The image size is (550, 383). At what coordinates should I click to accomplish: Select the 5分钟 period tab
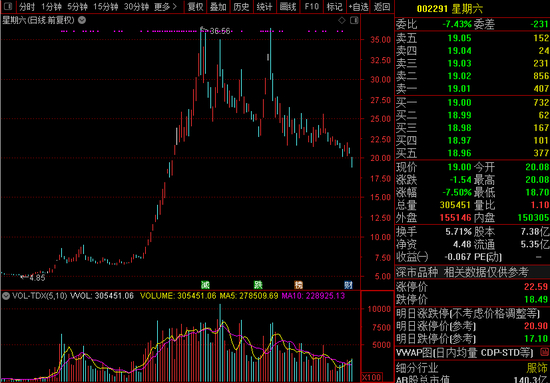click(78, 6)
